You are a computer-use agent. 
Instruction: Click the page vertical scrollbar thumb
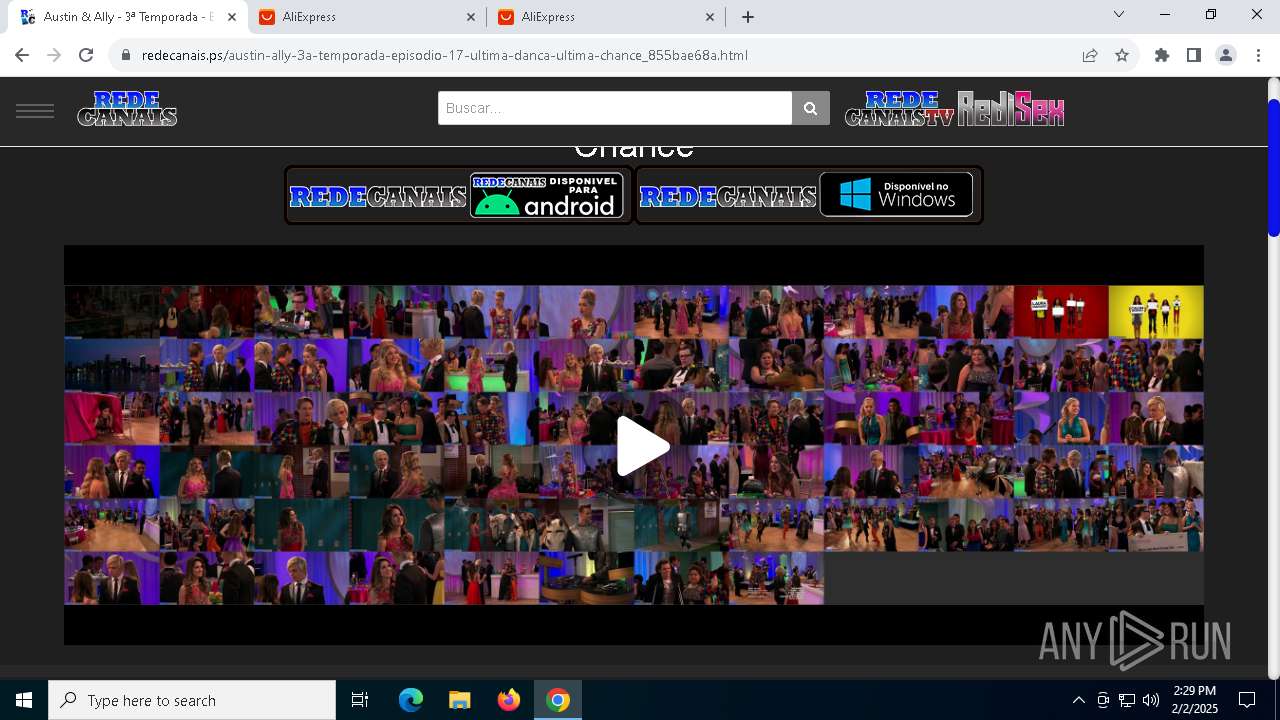(1273, 168)
